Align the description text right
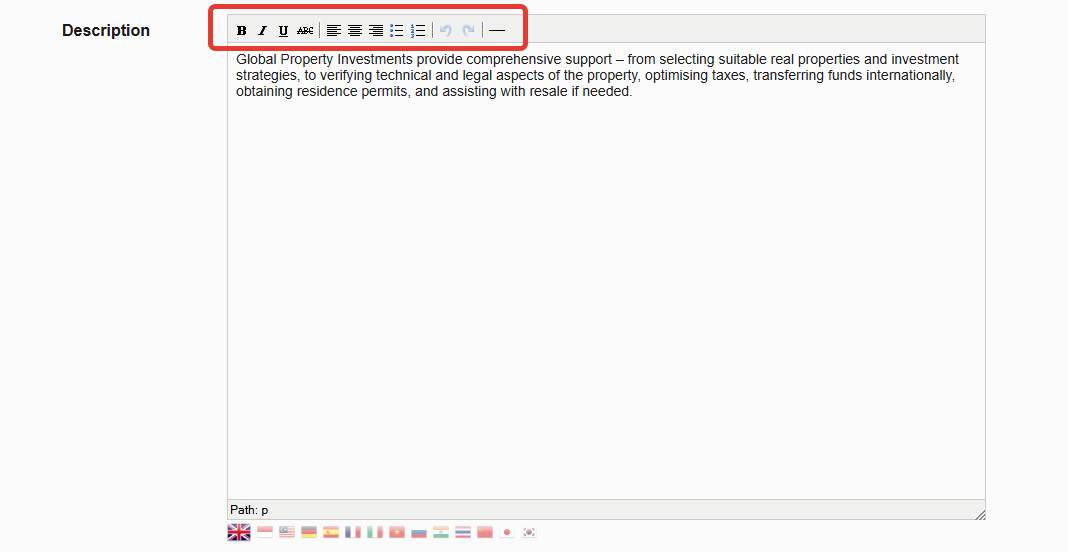The height and width of the screenshot is (552, 1068). [x=376, y=31]
